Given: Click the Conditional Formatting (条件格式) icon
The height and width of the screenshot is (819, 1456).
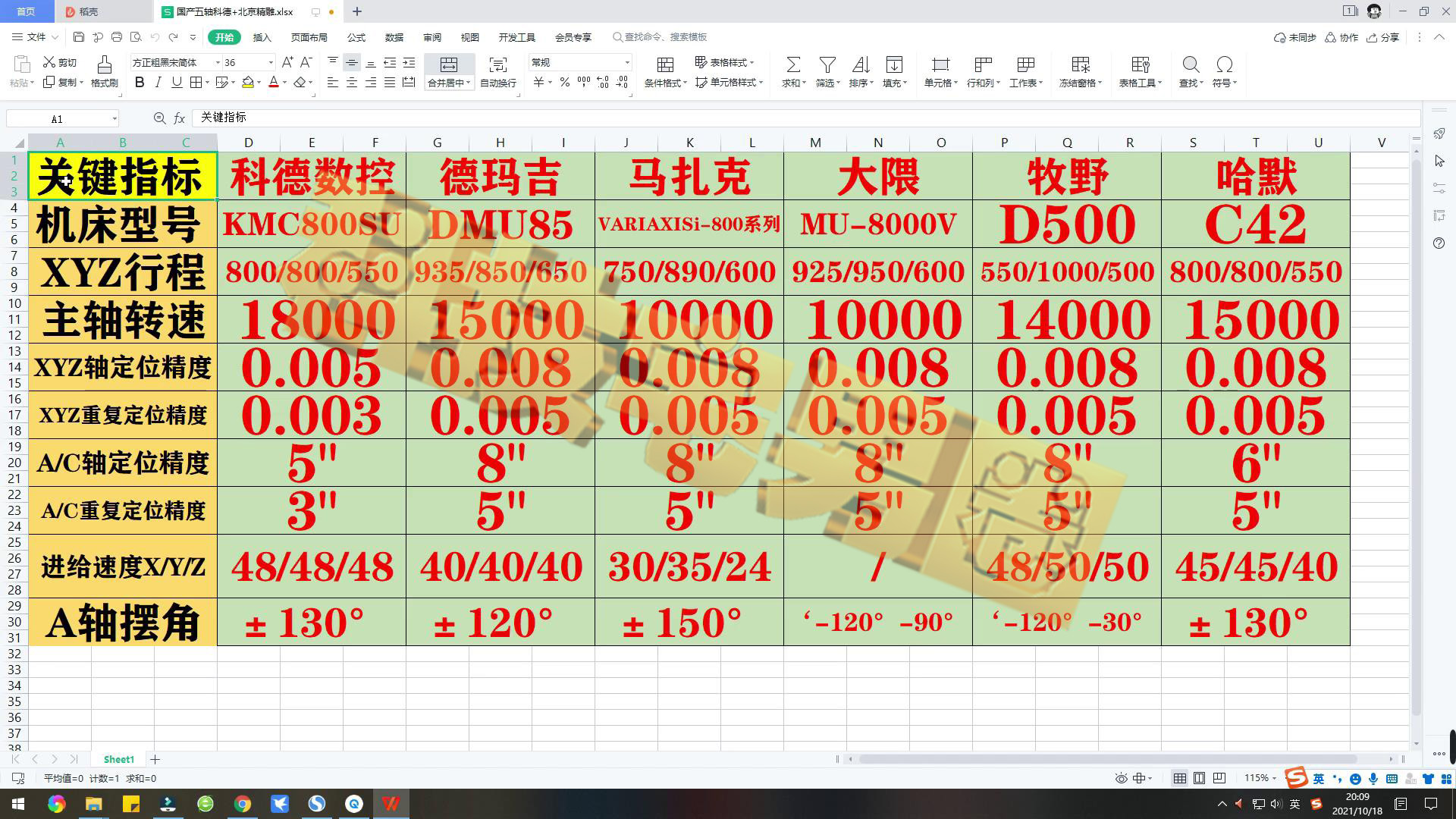Looking at the screenshot, I should 665,65.
